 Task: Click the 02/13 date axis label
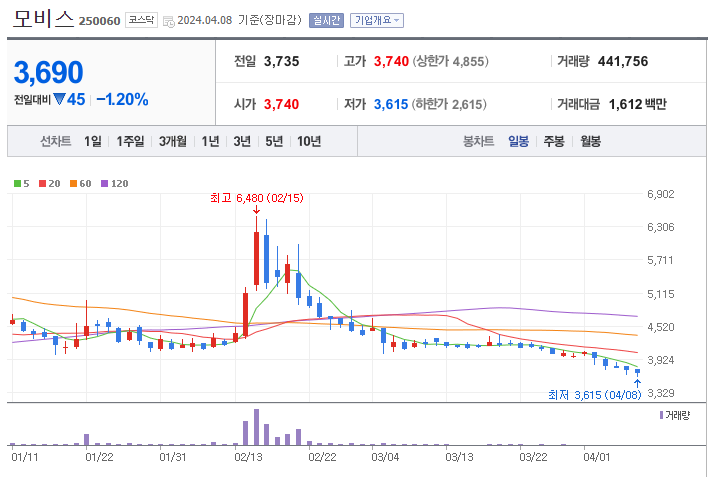point(248,457)
